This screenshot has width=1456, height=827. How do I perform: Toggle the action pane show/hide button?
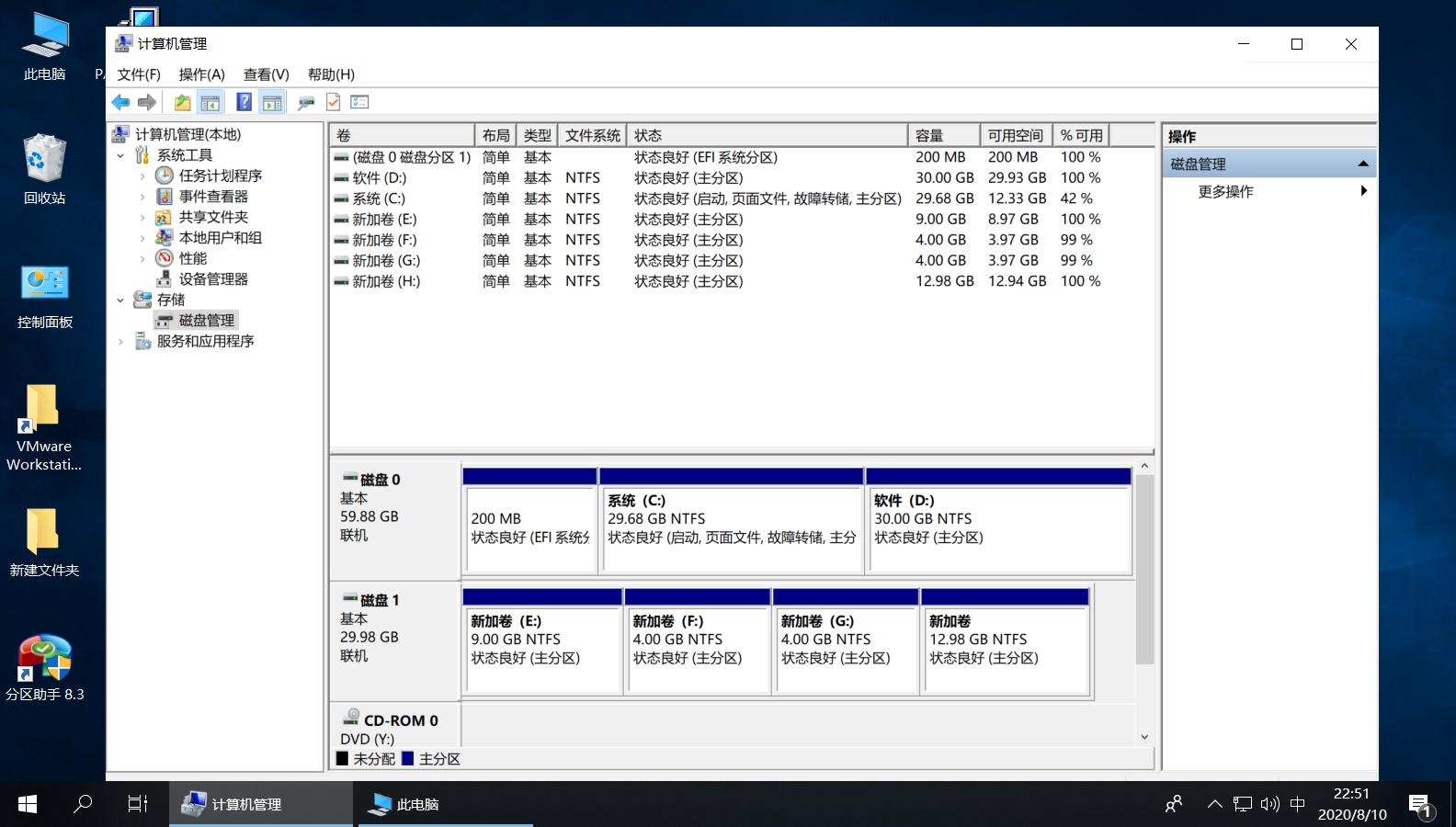point(272,102)
